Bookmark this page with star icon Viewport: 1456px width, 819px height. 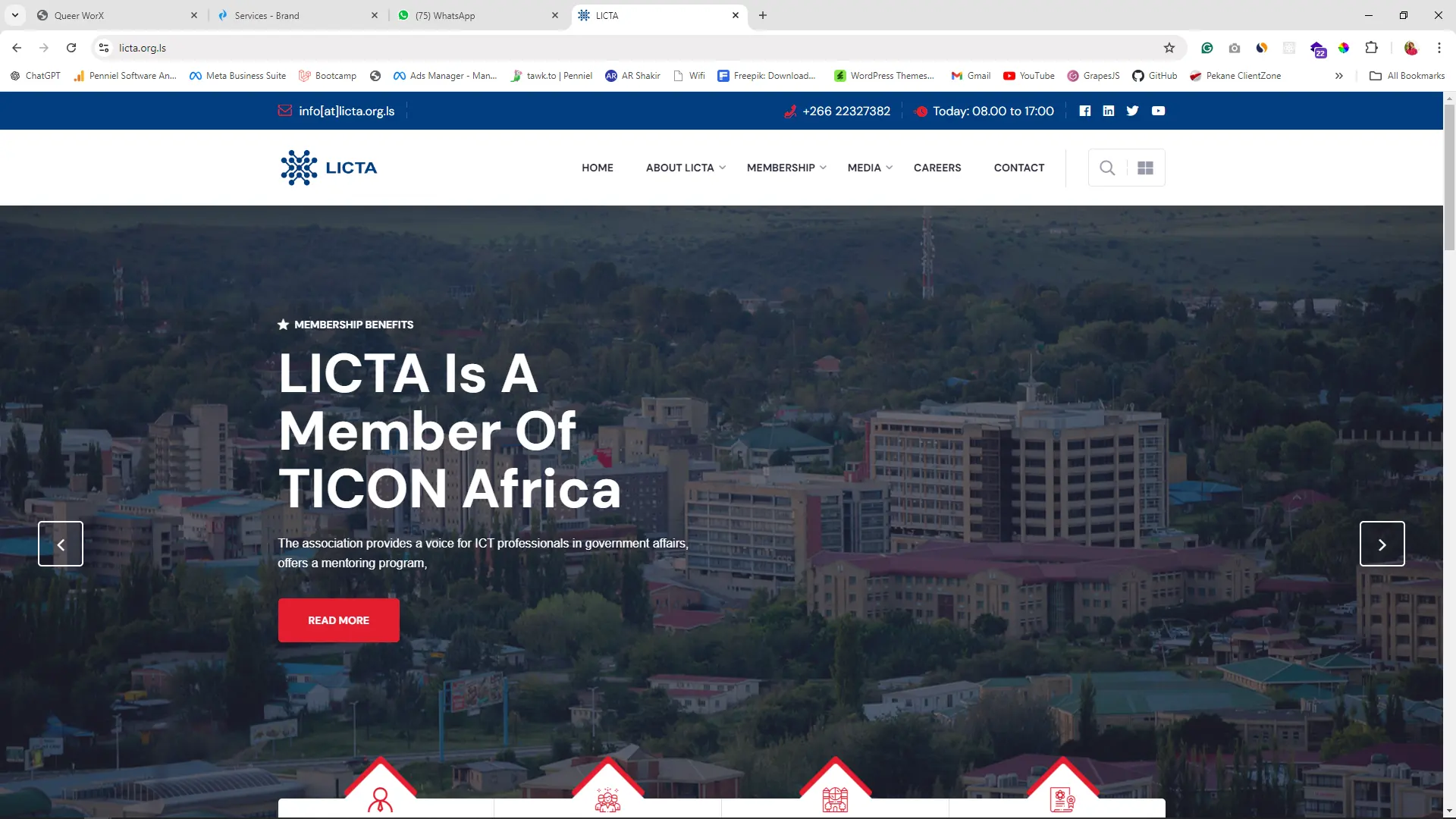point(1169,48)
